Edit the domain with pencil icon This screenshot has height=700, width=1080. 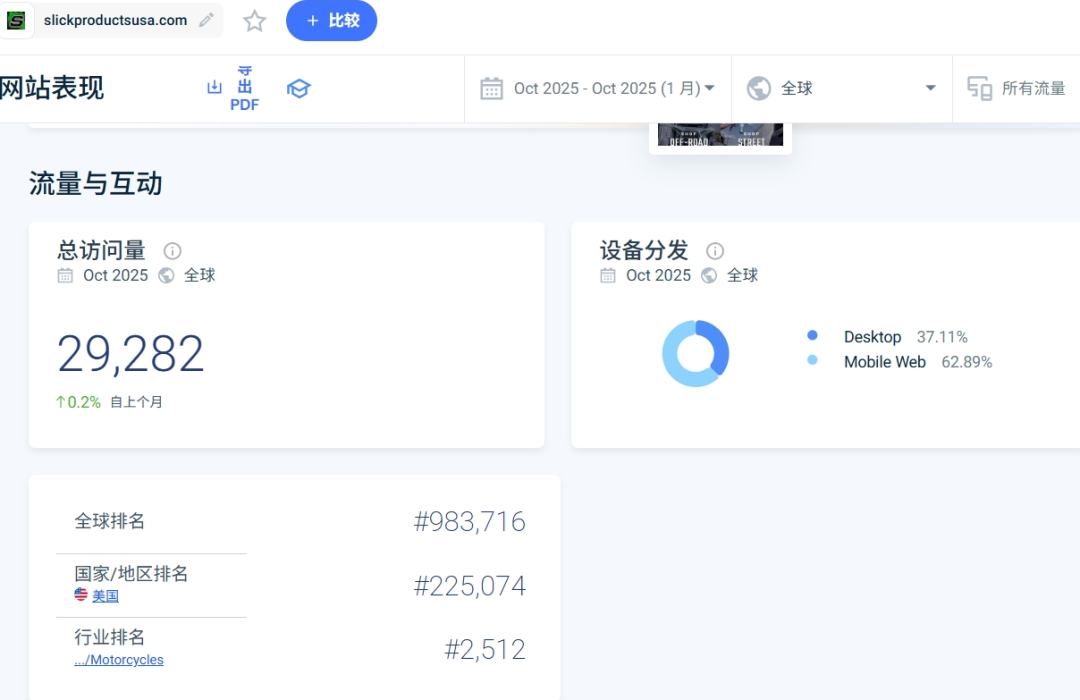tap(206, 21)
